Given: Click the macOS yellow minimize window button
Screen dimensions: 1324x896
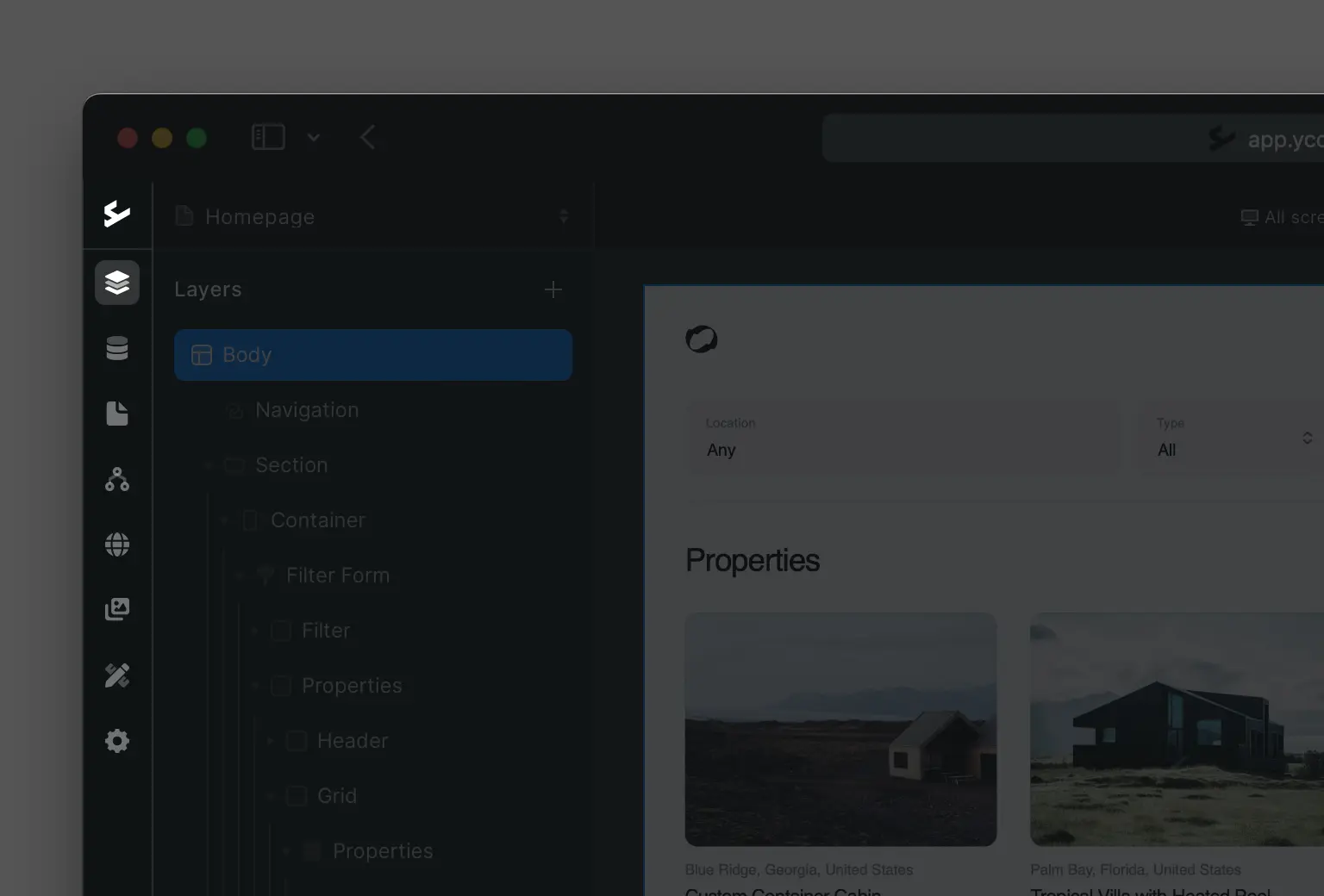Looking at the screenshot, I should click(x=162, y=138).
